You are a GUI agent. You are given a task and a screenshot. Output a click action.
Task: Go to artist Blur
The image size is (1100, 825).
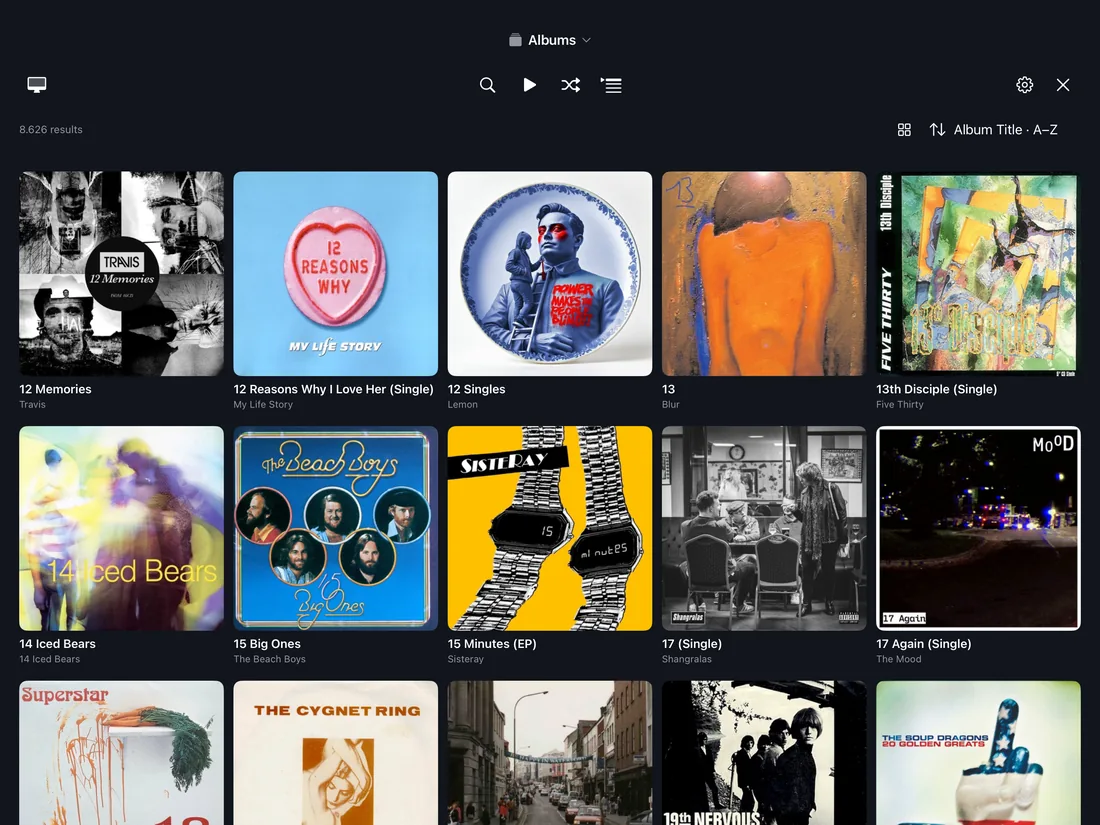click(671, 405)
